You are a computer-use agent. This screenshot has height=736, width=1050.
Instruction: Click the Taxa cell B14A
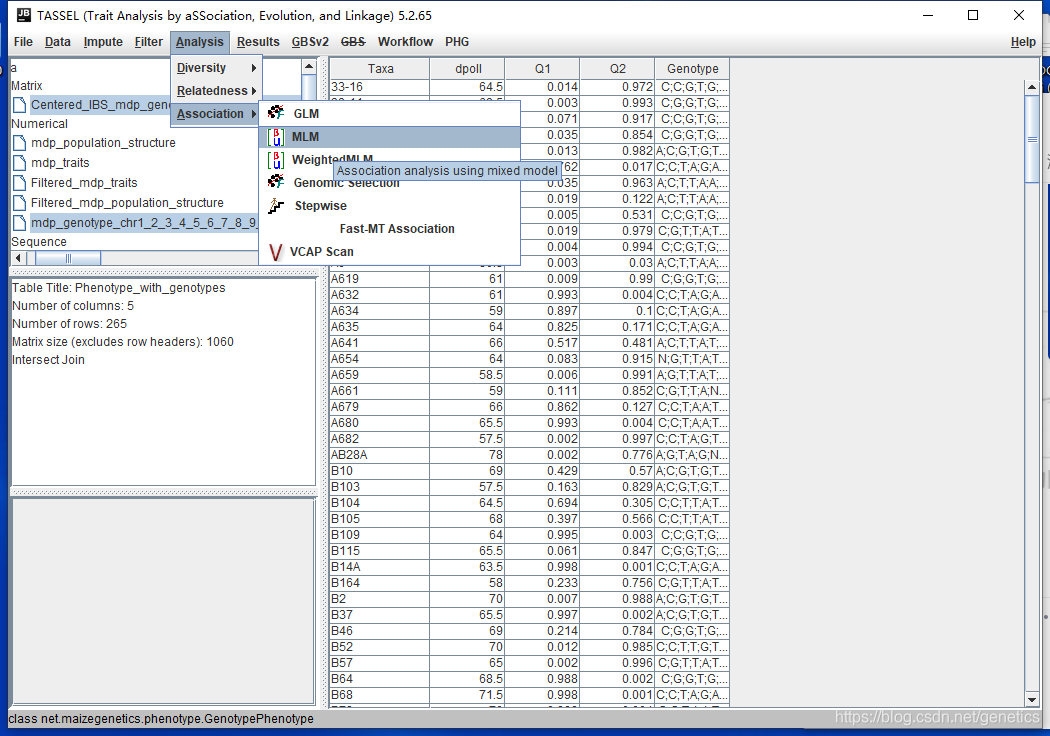pyautogui.click(x=380, y=567)
